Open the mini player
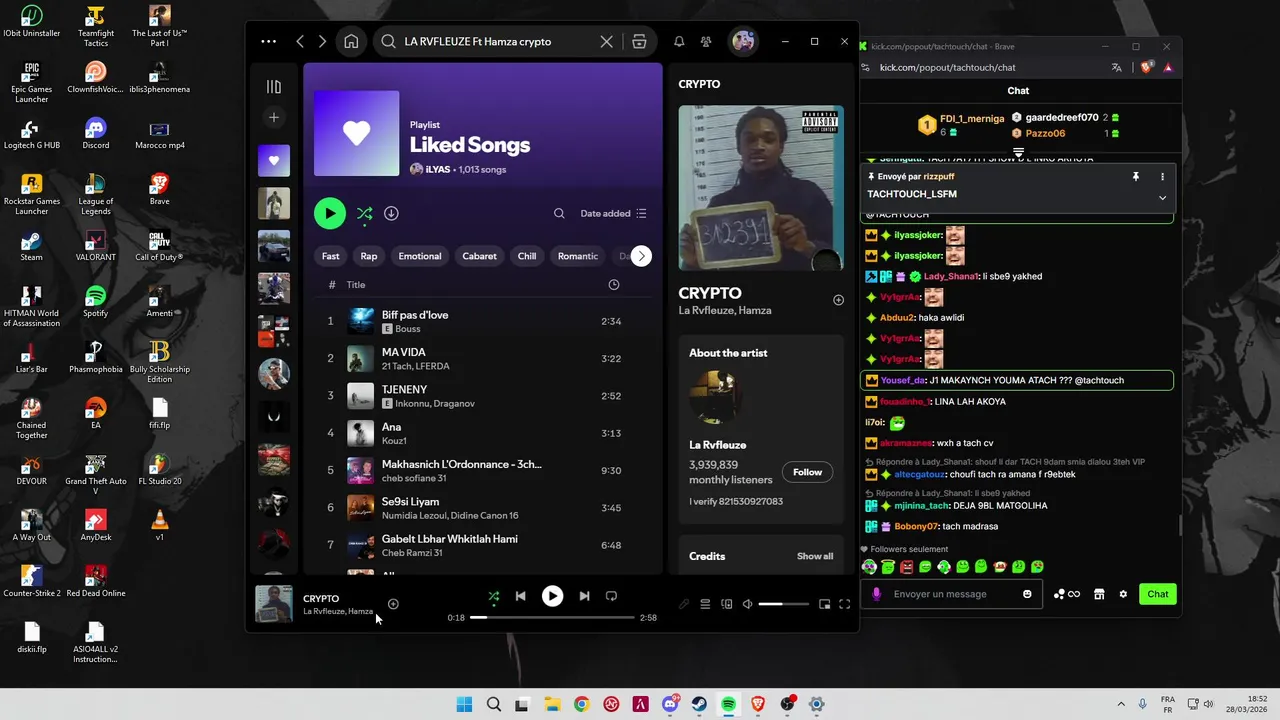This screenshot has width=1280, height=720. pyautogui.click(x=824, y=604)
